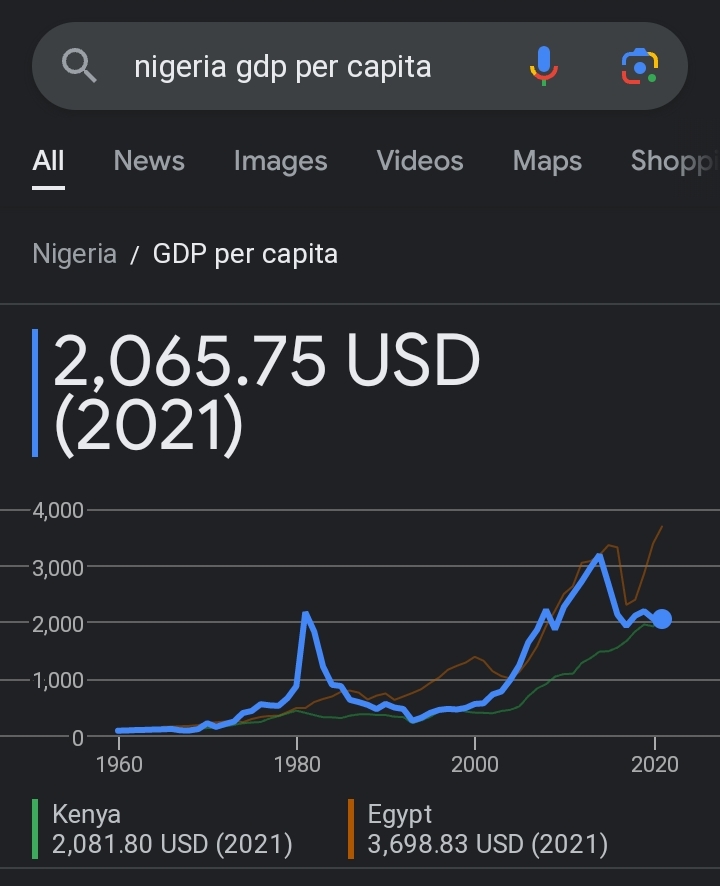Switch to the News tab
This screenshot has width=720, height=886.
[x=149, y=161]
